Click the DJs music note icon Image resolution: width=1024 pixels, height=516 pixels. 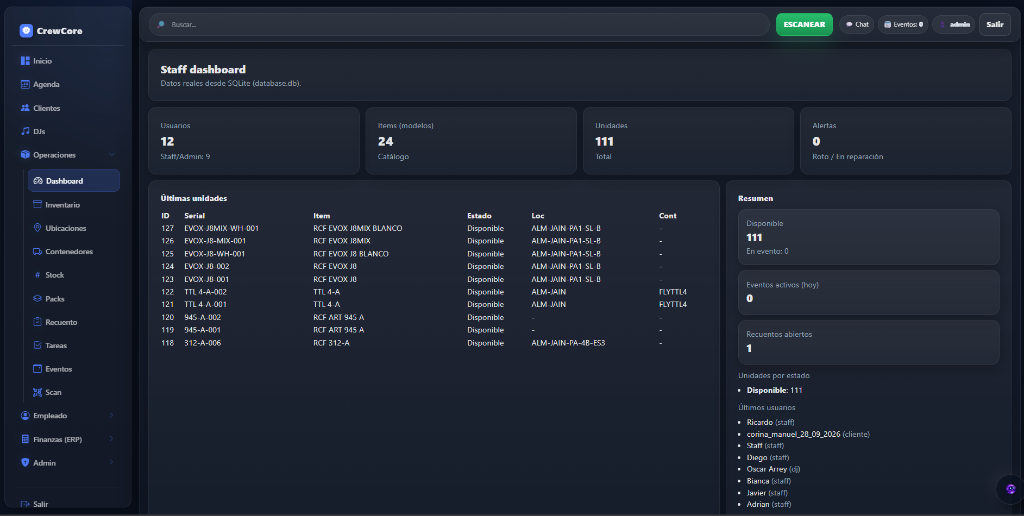[x=25, y=131]
